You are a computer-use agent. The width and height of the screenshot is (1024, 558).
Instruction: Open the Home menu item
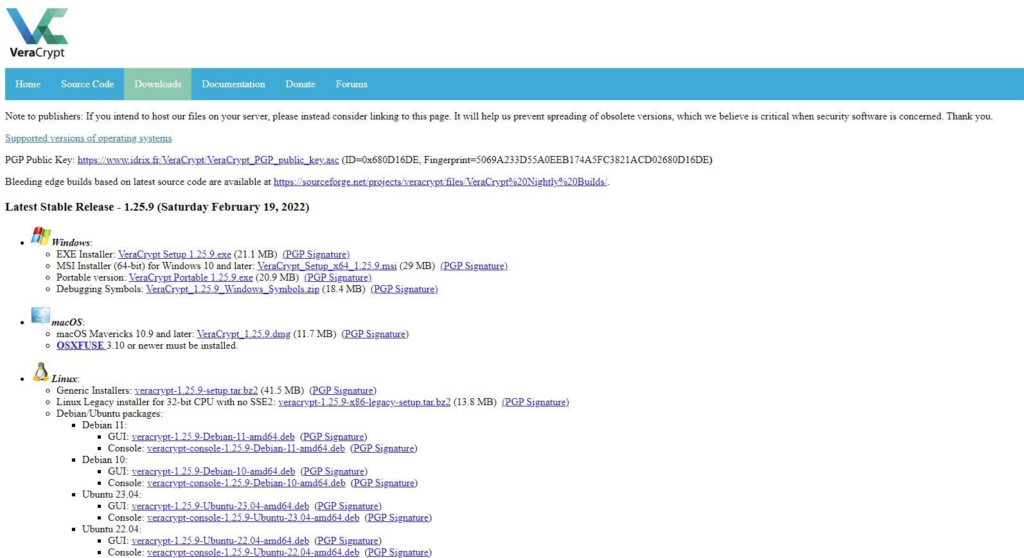tap(28, 84)
